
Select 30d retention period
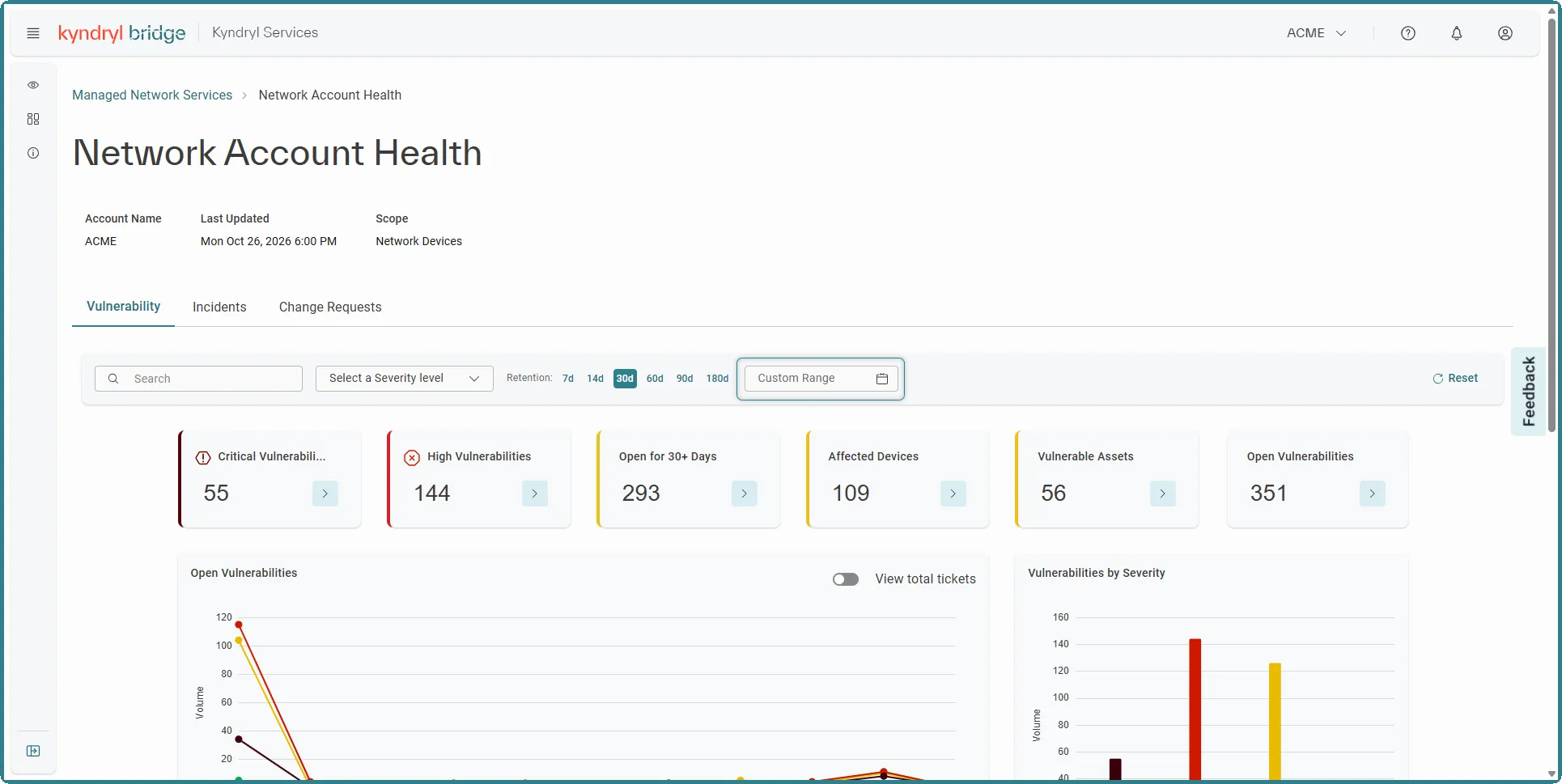click(x=625, y=379)
